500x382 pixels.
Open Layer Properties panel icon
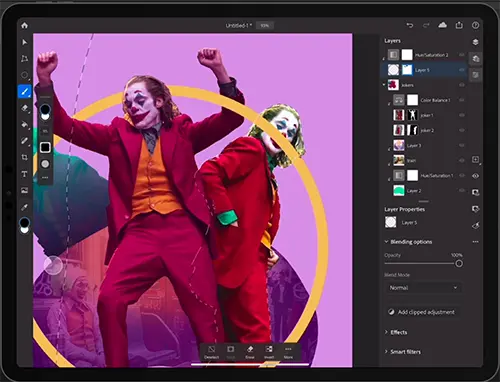pyautogui.click(x=476, y=75)
